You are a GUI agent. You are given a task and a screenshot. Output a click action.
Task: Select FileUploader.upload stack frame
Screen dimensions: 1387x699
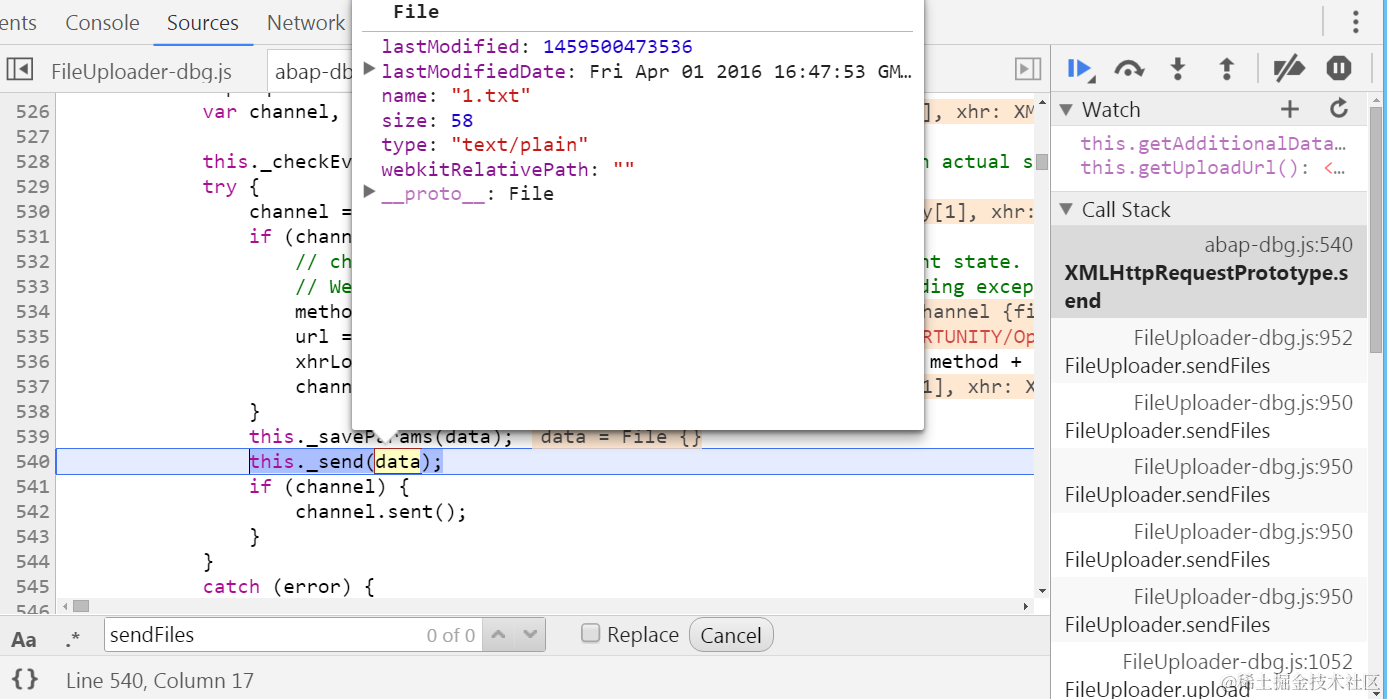[1208, 675]
